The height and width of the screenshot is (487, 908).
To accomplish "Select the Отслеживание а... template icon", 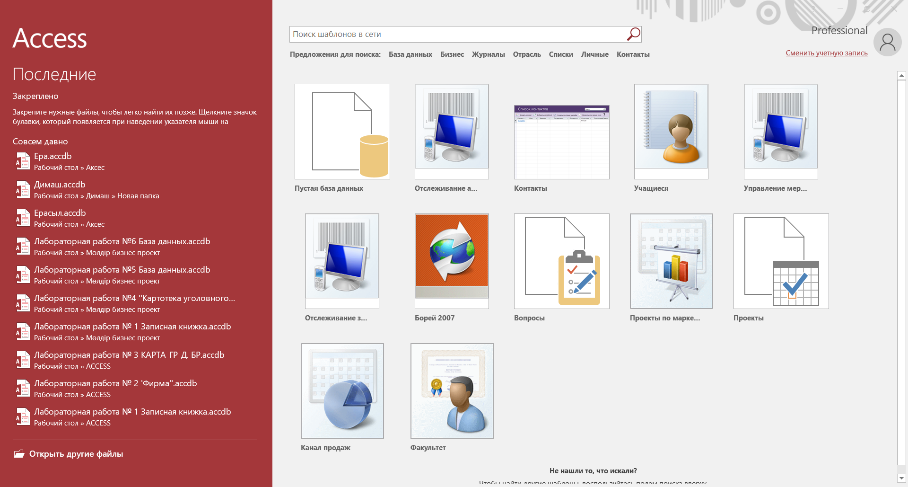I will pyautogui.click(x=452, y=131).
